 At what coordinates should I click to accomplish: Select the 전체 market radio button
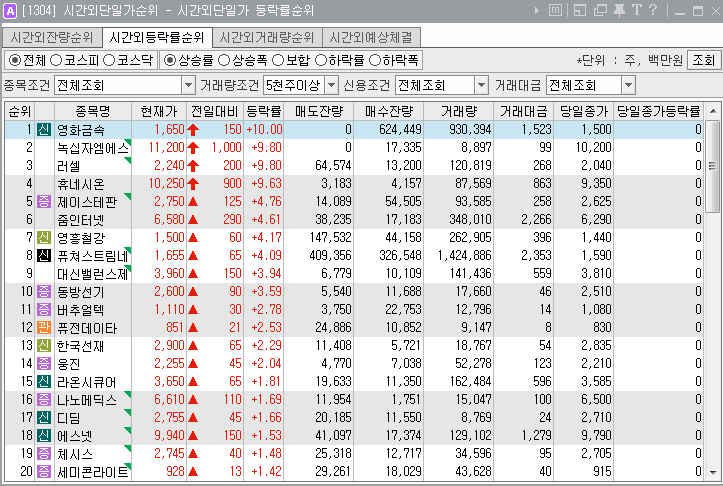click(x=15, y=60)
